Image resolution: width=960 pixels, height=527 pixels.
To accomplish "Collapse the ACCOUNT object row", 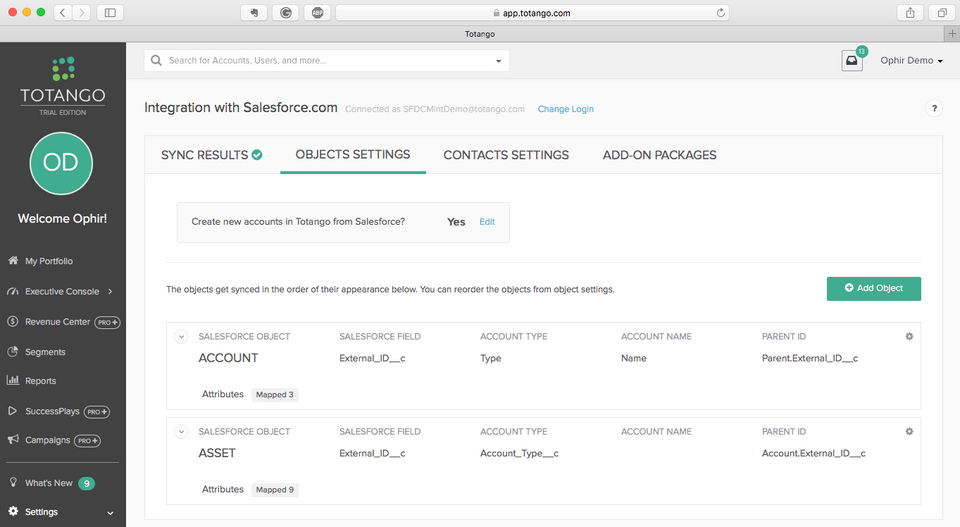I will [x=181, y=336].
